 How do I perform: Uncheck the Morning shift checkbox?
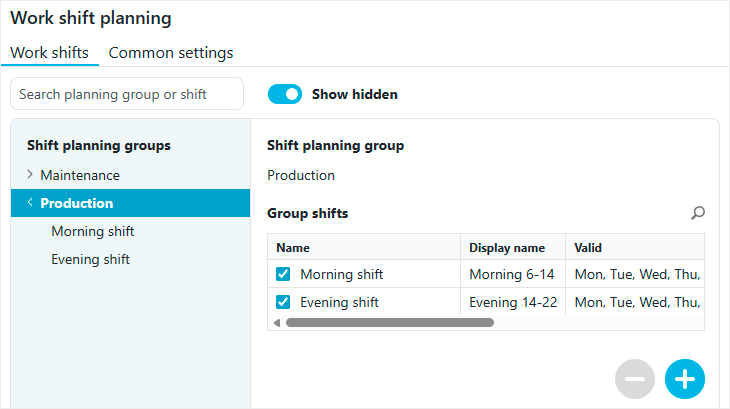(x=283, y=274)
